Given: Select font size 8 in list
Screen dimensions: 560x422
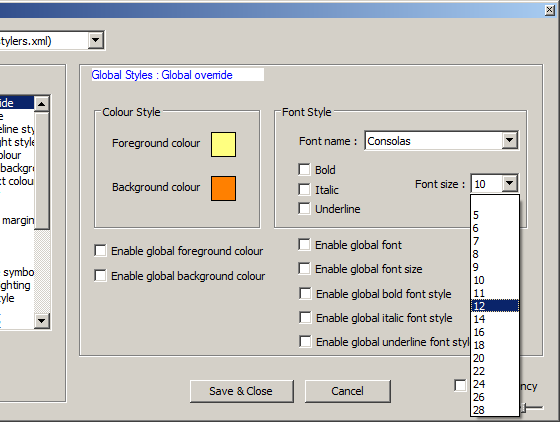Looking at the screenshot, I should click(495, 254).
